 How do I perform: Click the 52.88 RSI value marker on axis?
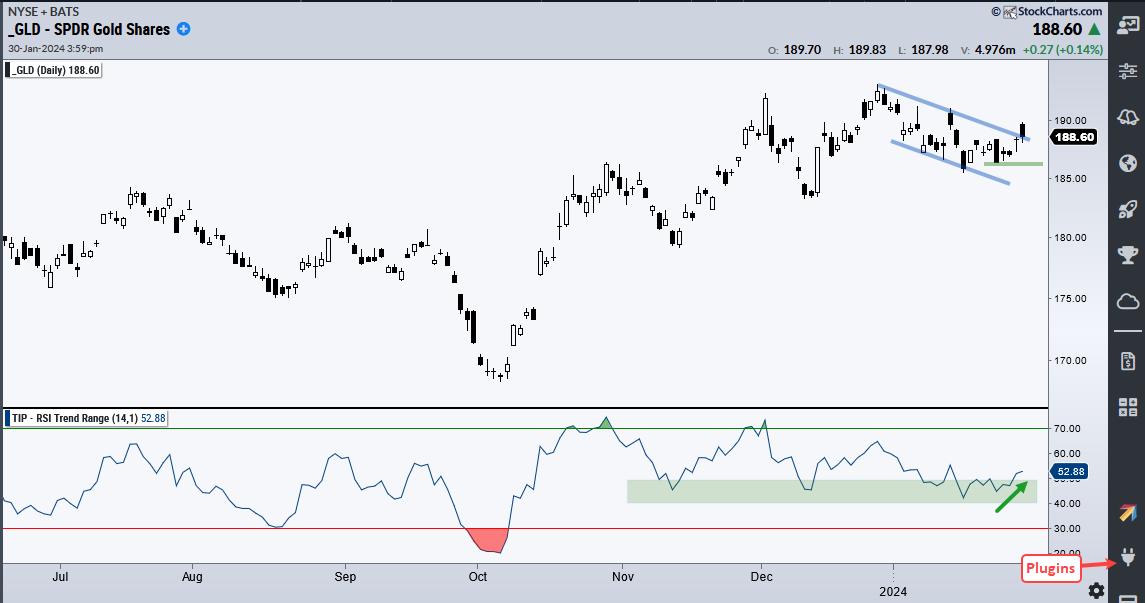pyautogui.click(x=1071, y=470)
